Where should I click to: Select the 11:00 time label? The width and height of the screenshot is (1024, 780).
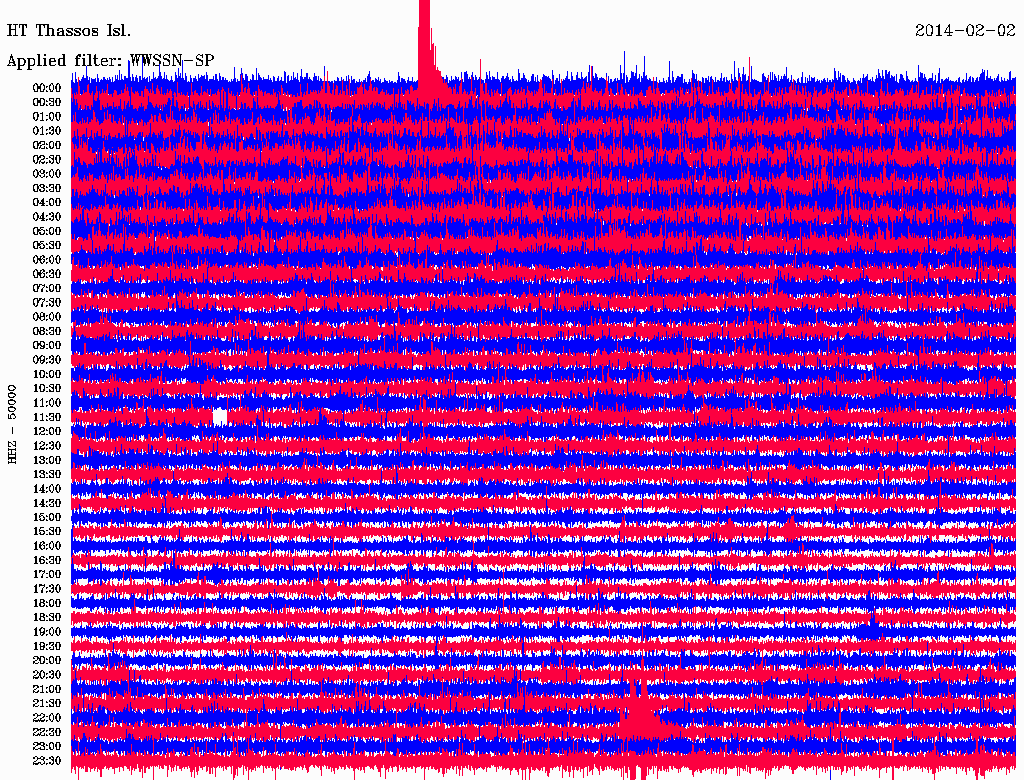[46, 402]
